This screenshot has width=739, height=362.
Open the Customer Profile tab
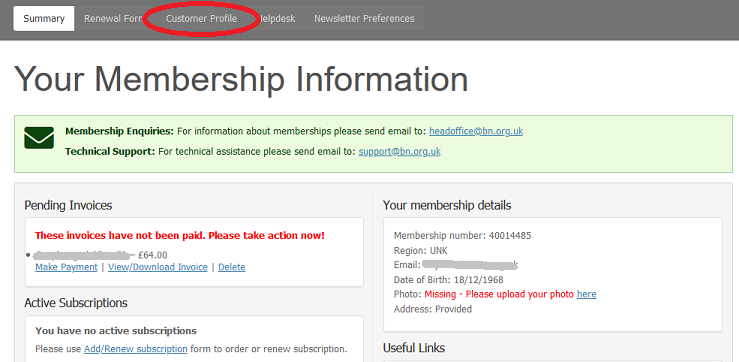[x=201, y=18]
